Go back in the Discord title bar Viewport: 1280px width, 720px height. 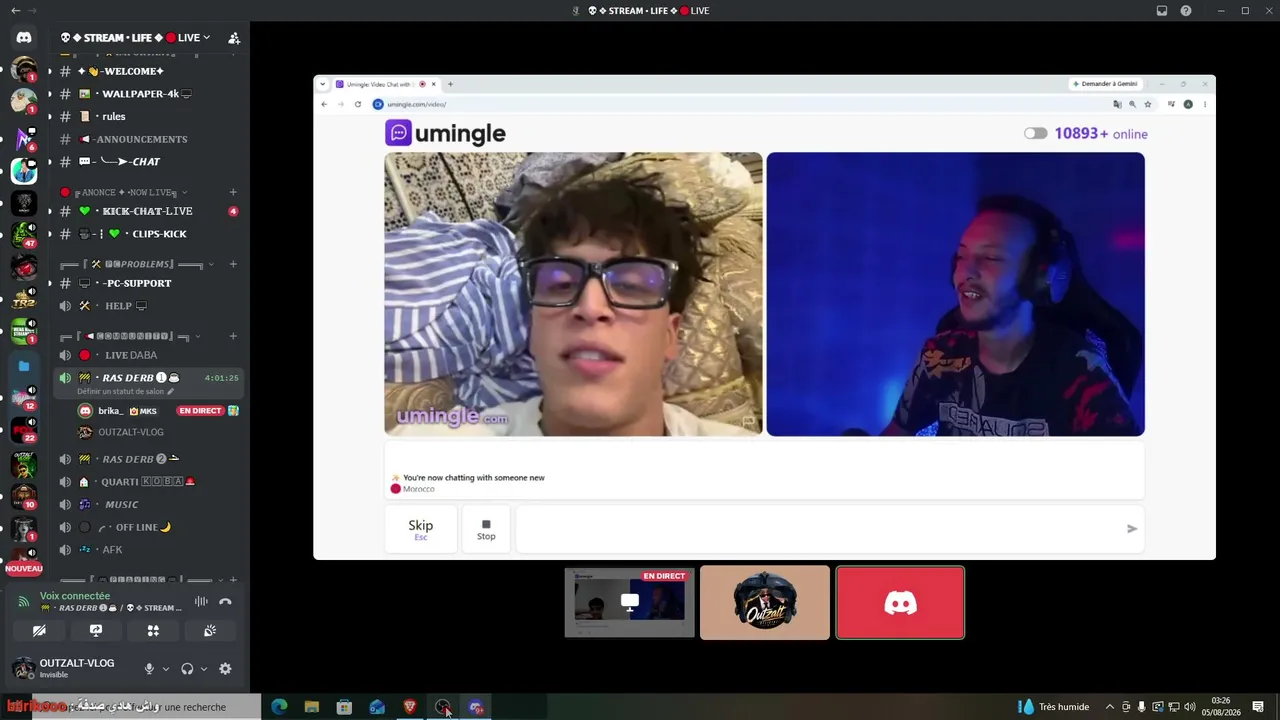tap(15, 10)
